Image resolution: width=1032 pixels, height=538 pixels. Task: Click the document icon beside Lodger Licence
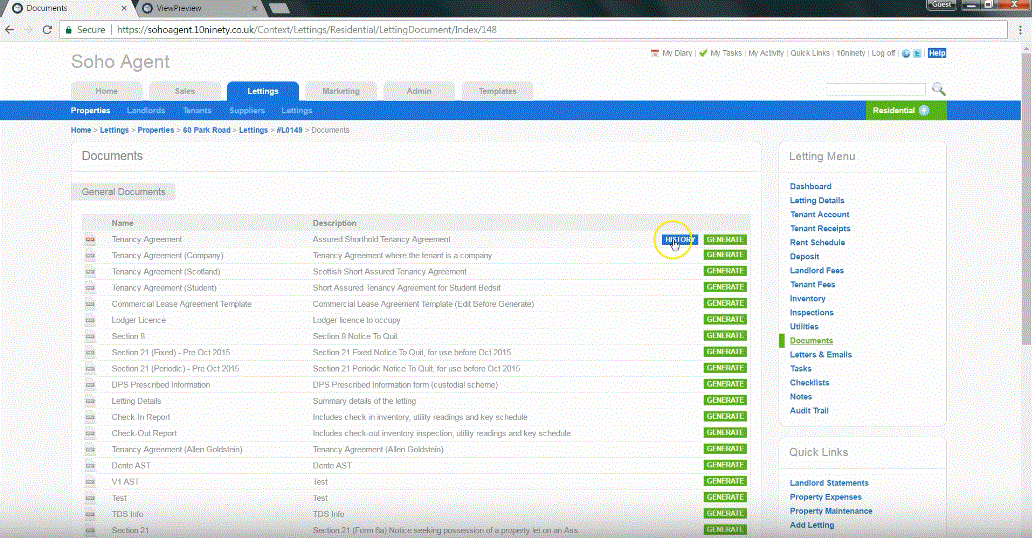[90, 320]
